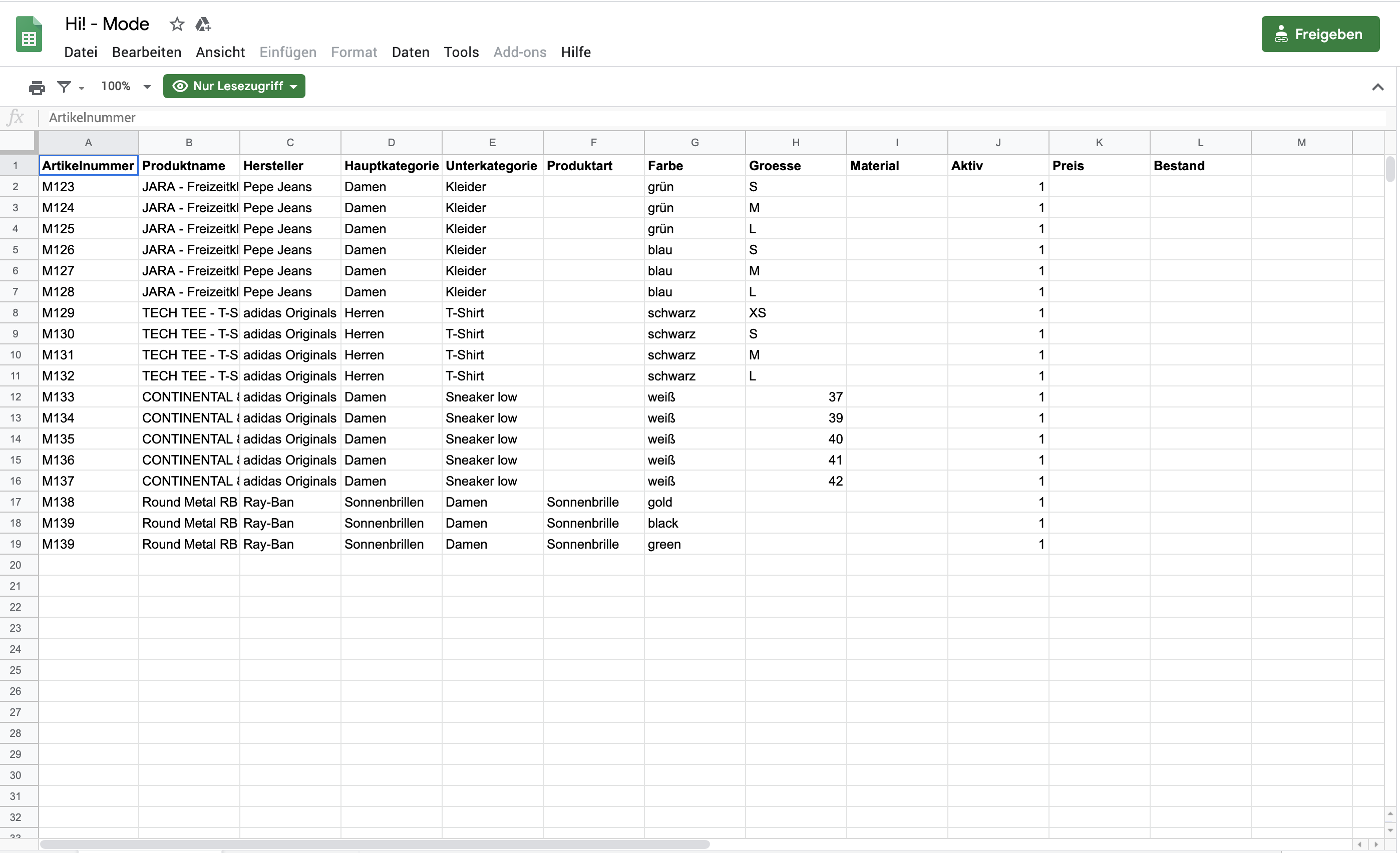Click the filter funnel icon
Screen dimensions: 1400x853
(64, 86)
